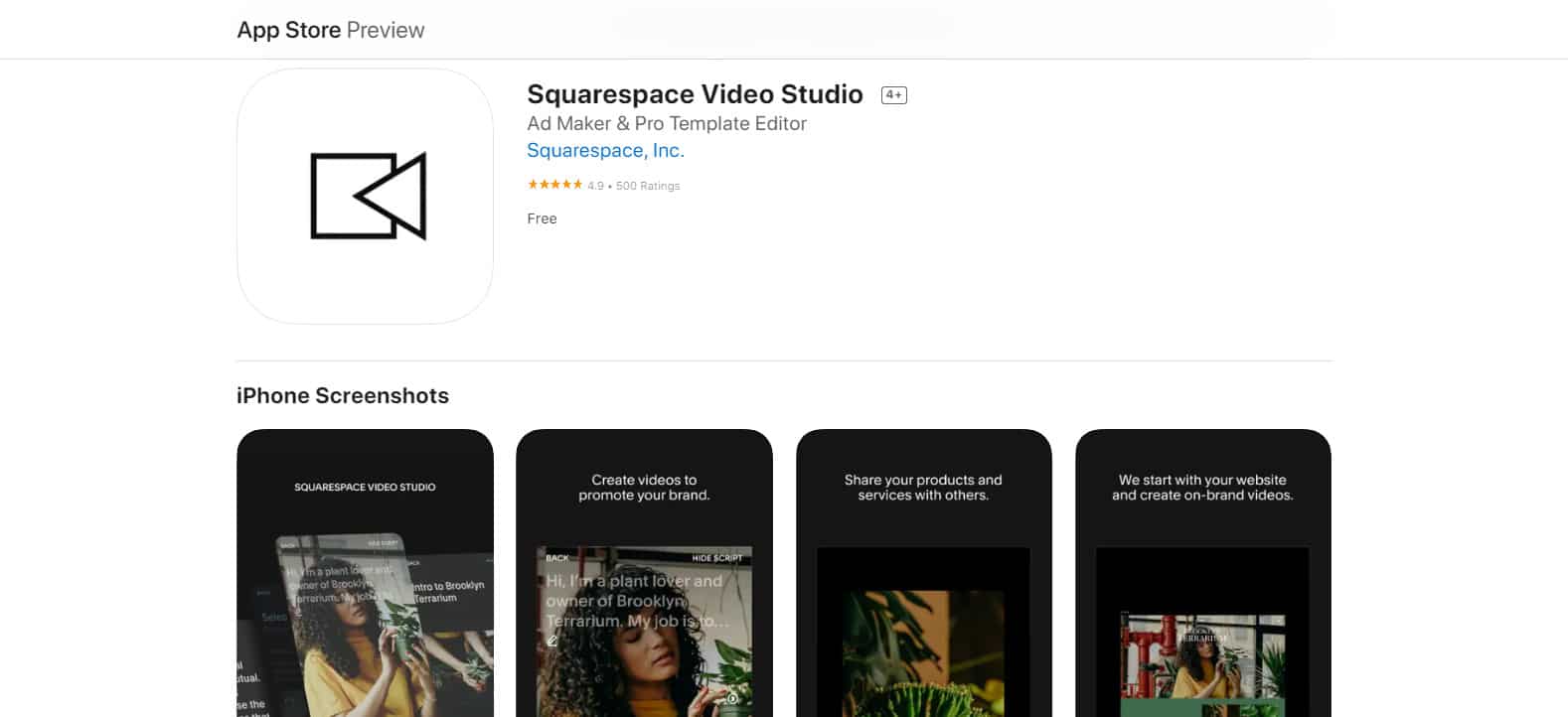Click the Free price label
This screenshot has height=717, width=1568.
coord(542,218)
